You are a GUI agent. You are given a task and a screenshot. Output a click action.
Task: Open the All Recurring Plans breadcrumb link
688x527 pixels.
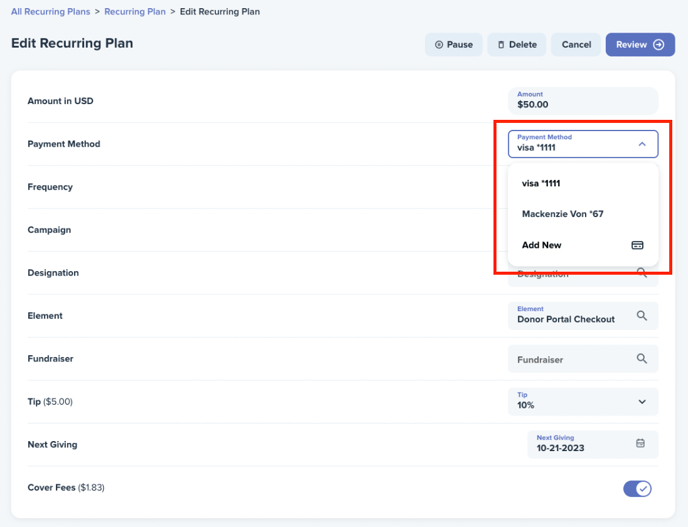pos(50,12)
